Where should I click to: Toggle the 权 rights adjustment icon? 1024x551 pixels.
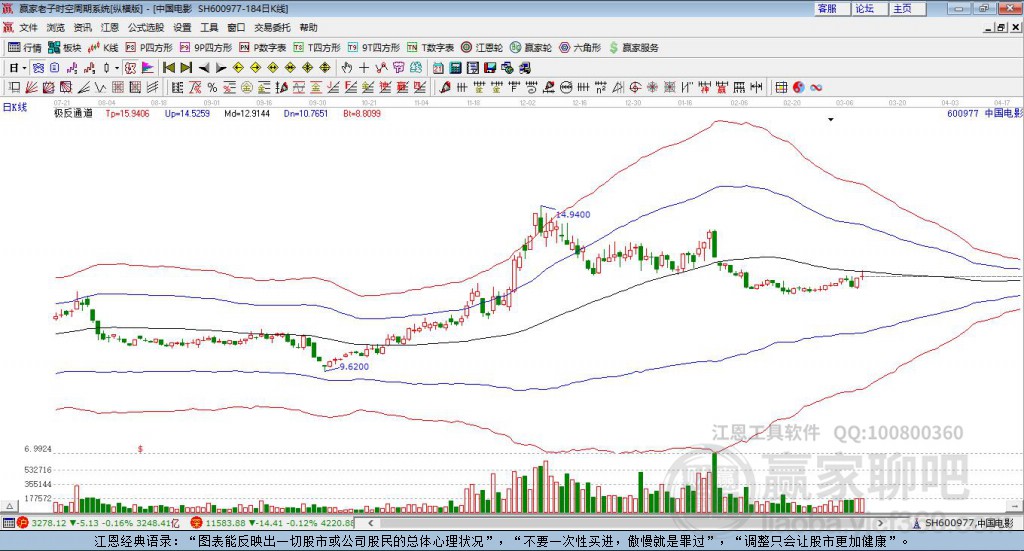(131, 68)
